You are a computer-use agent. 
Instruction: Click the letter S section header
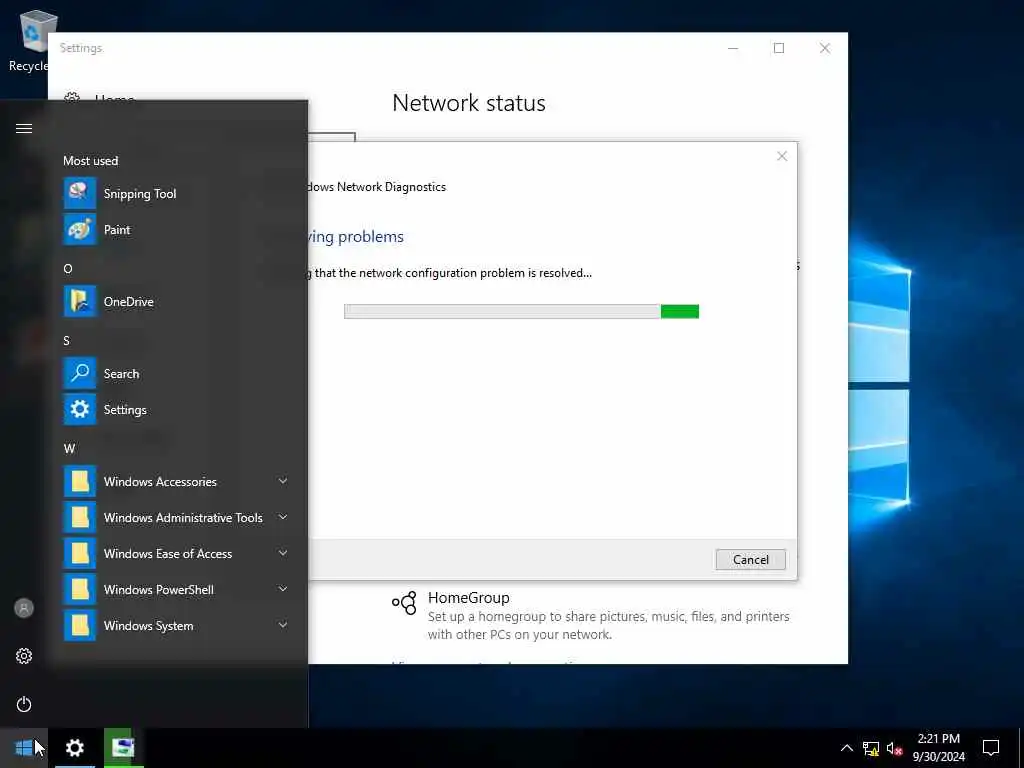[x=67, y=340]
